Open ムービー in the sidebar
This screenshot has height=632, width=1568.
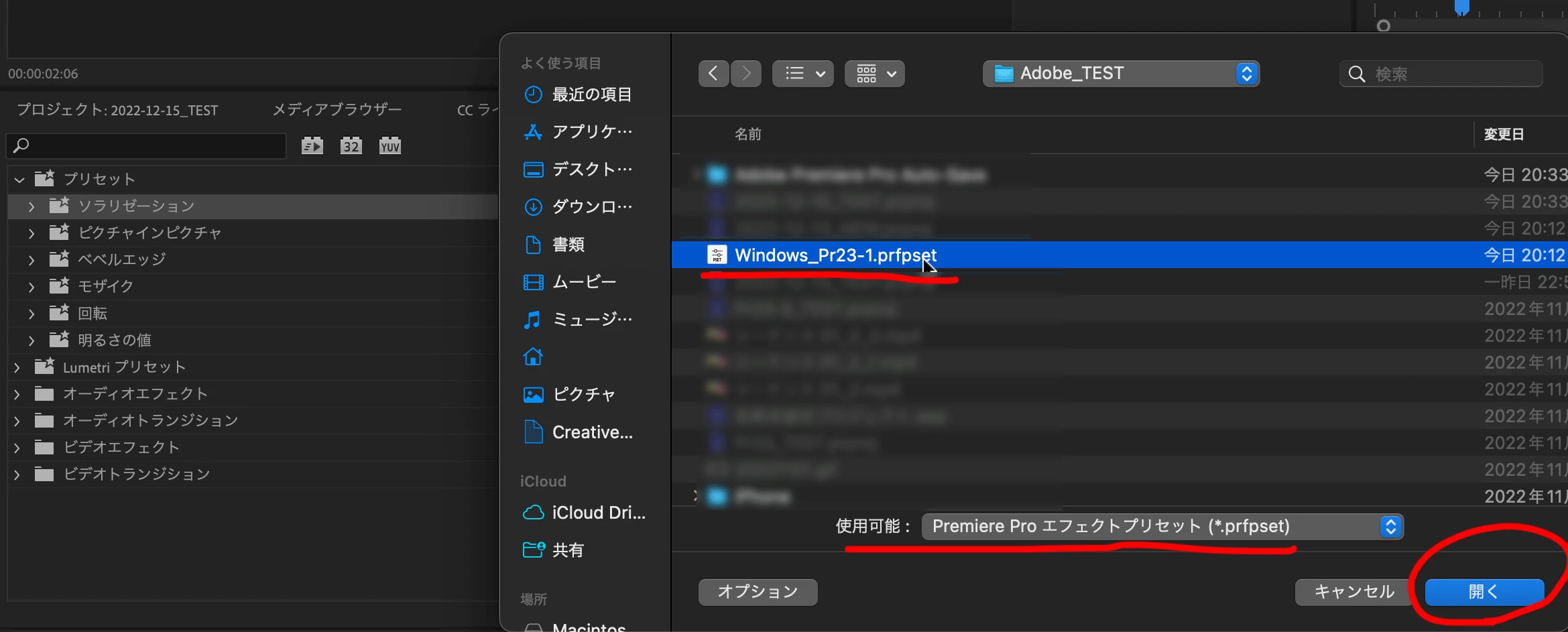point(570,282)
